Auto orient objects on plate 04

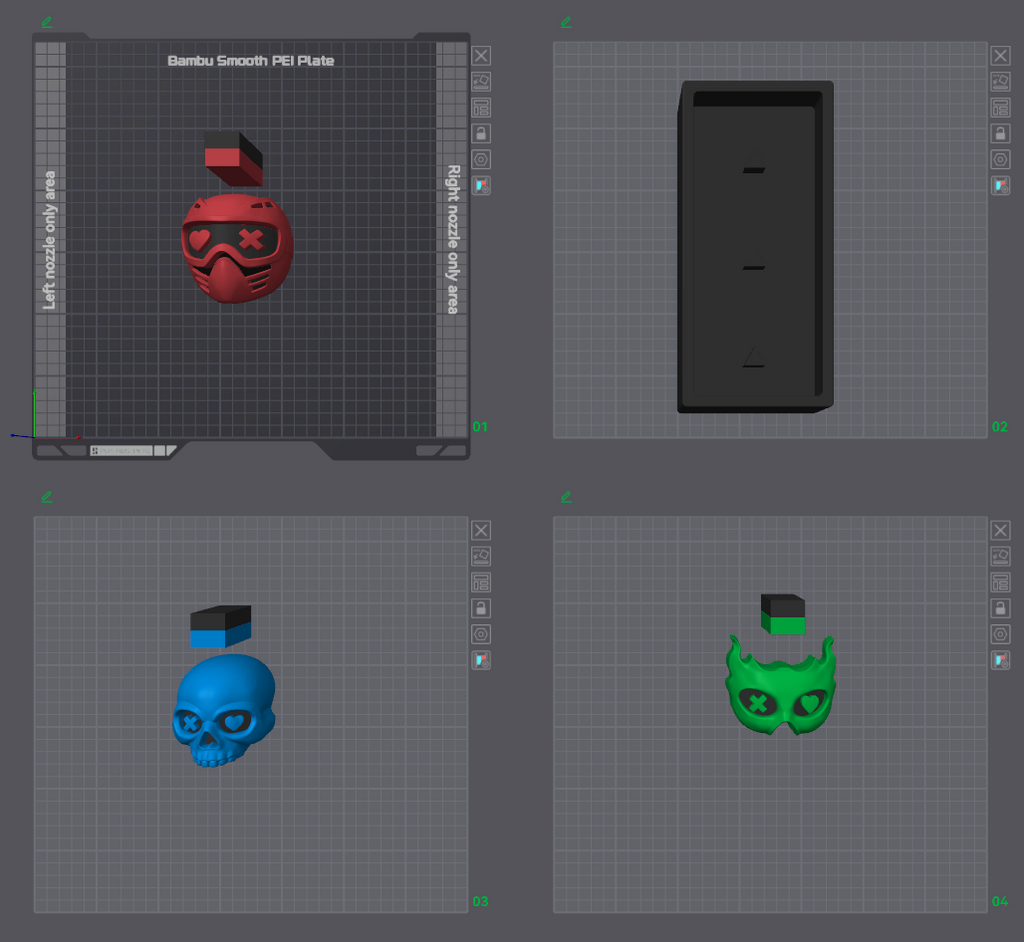coord(1000,557)
